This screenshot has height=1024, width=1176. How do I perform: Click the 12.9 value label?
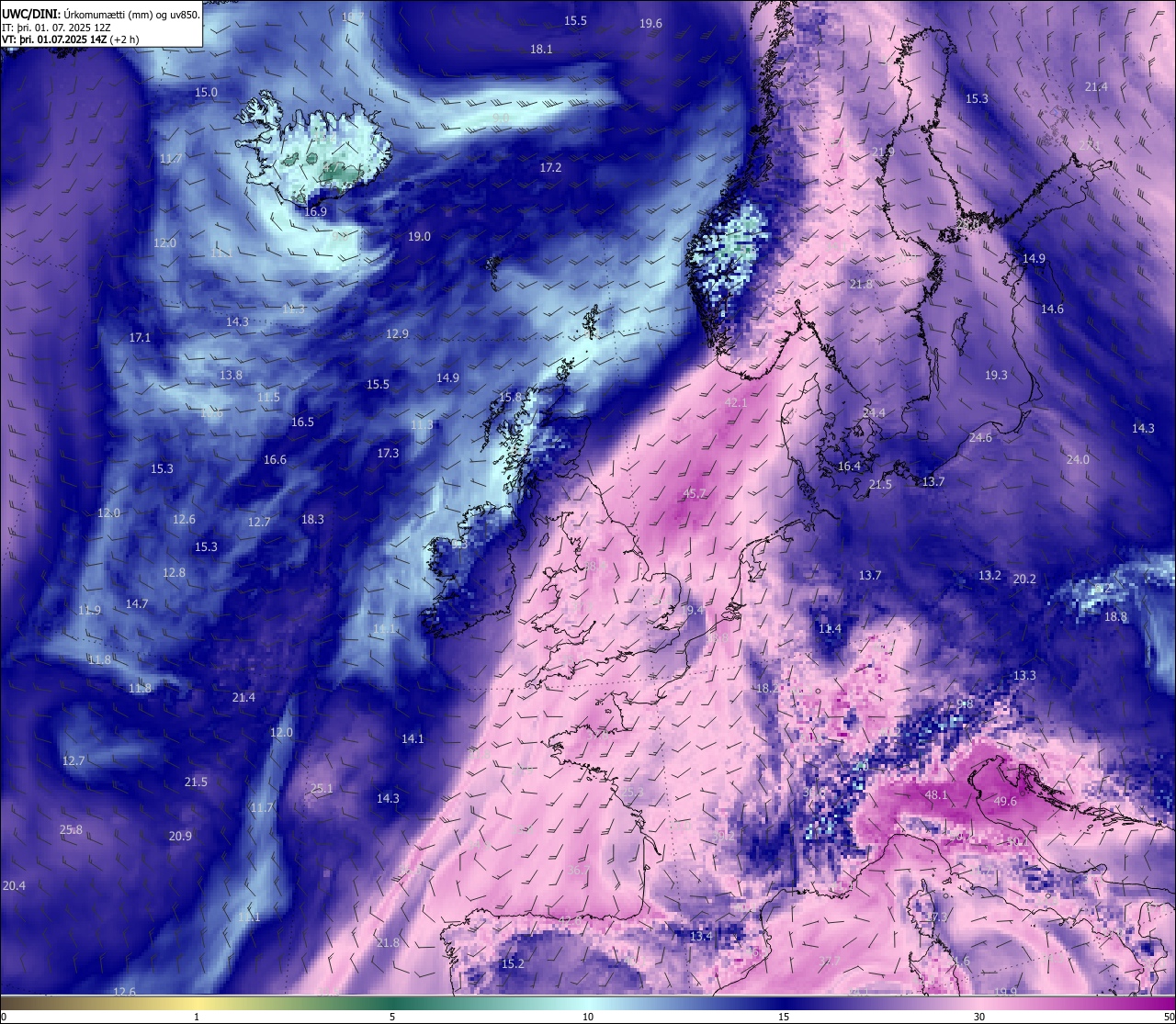[397, 334]
